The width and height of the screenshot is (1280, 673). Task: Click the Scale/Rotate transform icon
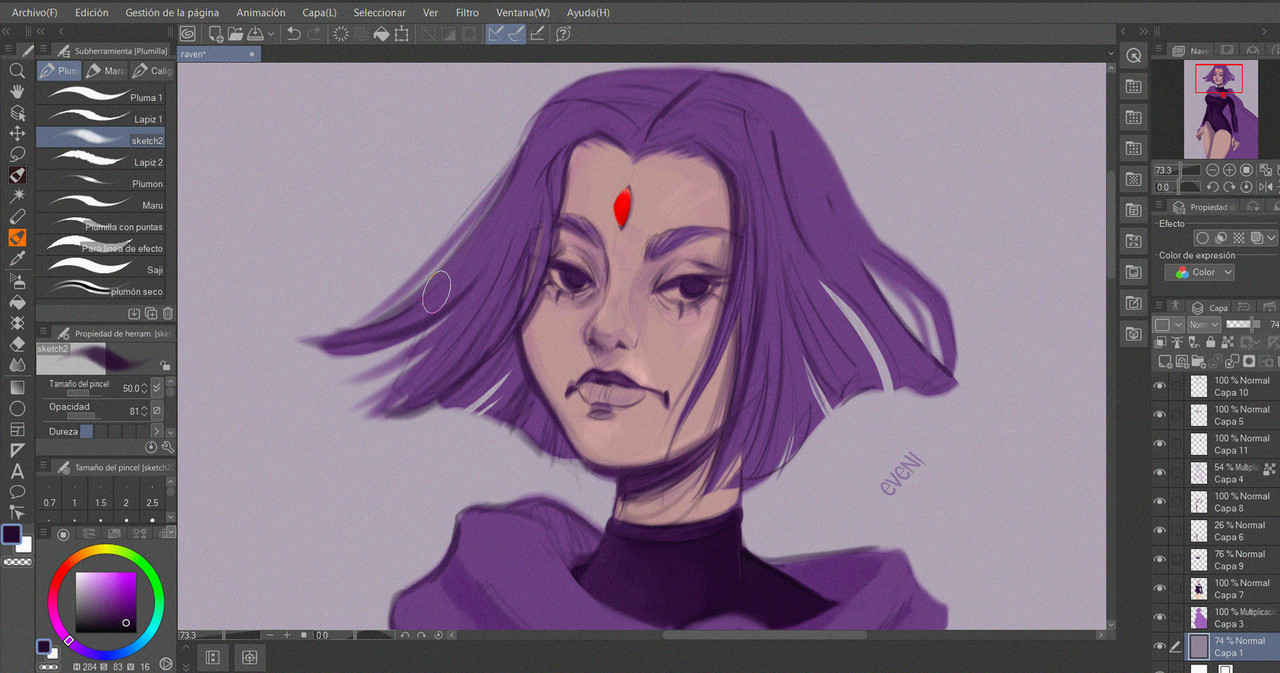401,33
